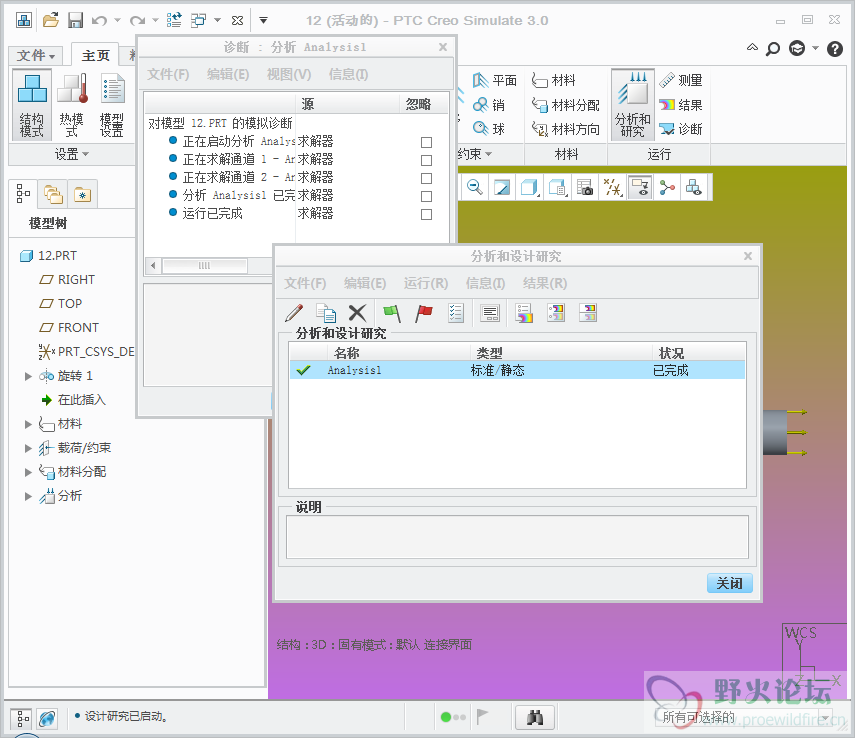Open 分析和研究 ribbon button
The image size is (855, 738).
(x=633, y=105)
